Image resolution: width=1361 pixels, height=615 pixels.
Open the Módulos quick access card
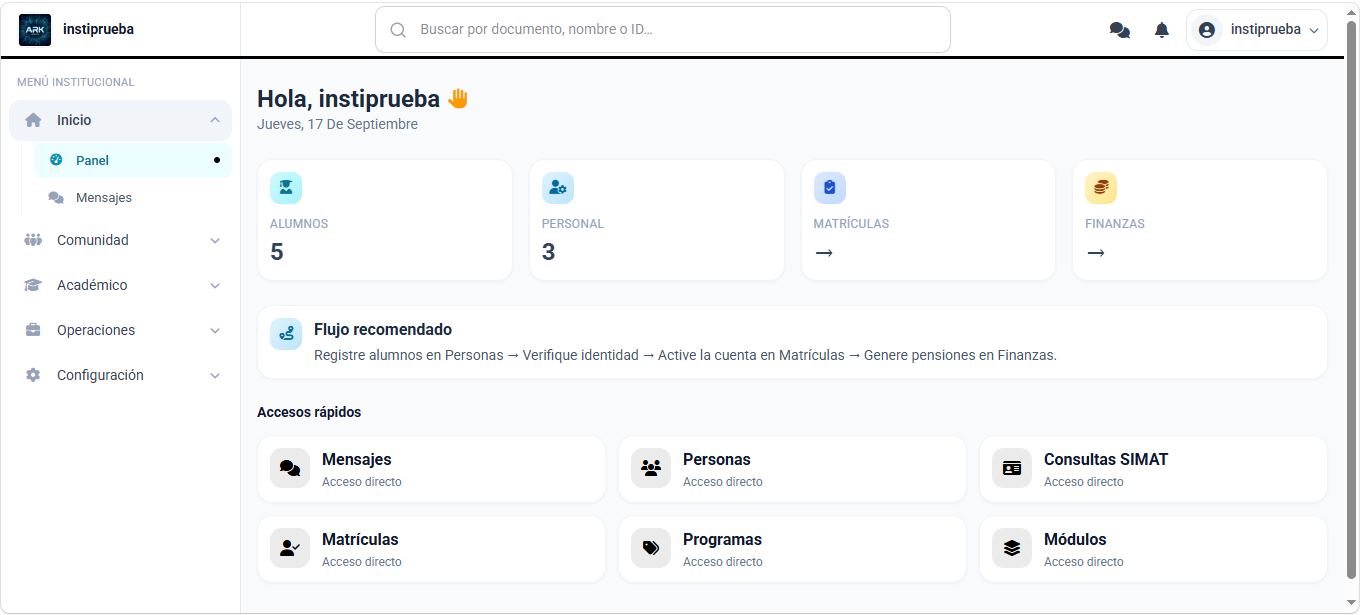(x=1154, y=549)
